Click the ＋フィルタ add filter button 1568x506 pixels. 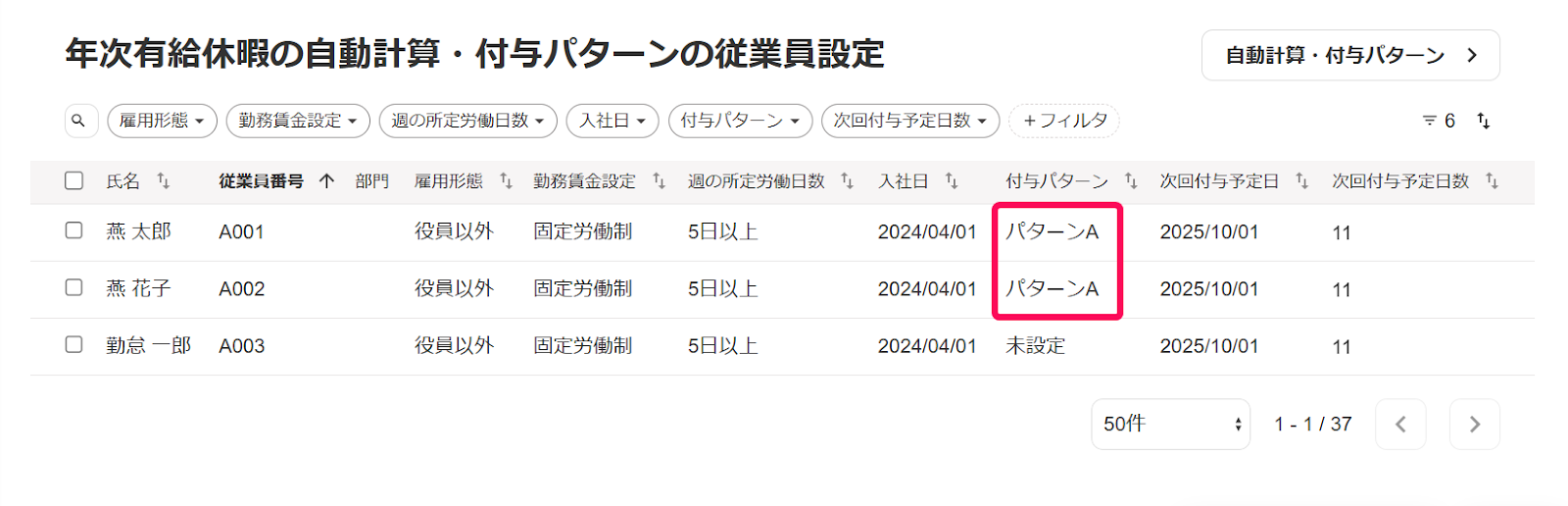click(x=1064, y=121)
